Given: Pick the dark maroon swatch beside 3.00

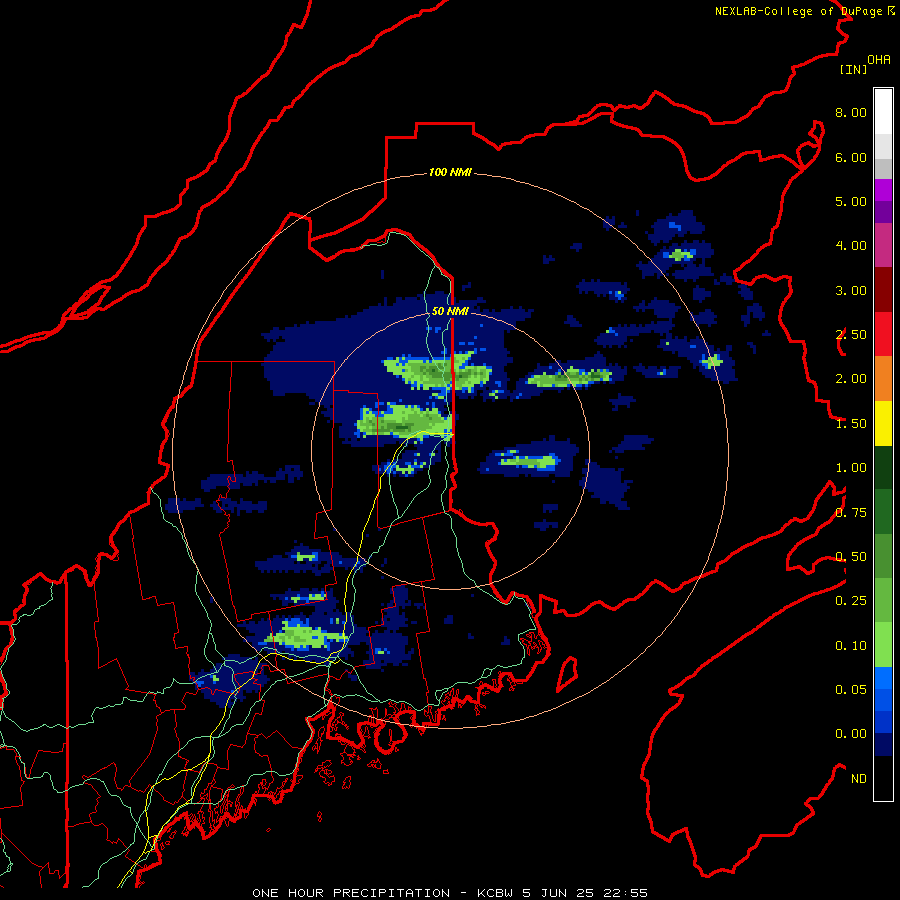Looking at the screenshot, I should (883, 290).
